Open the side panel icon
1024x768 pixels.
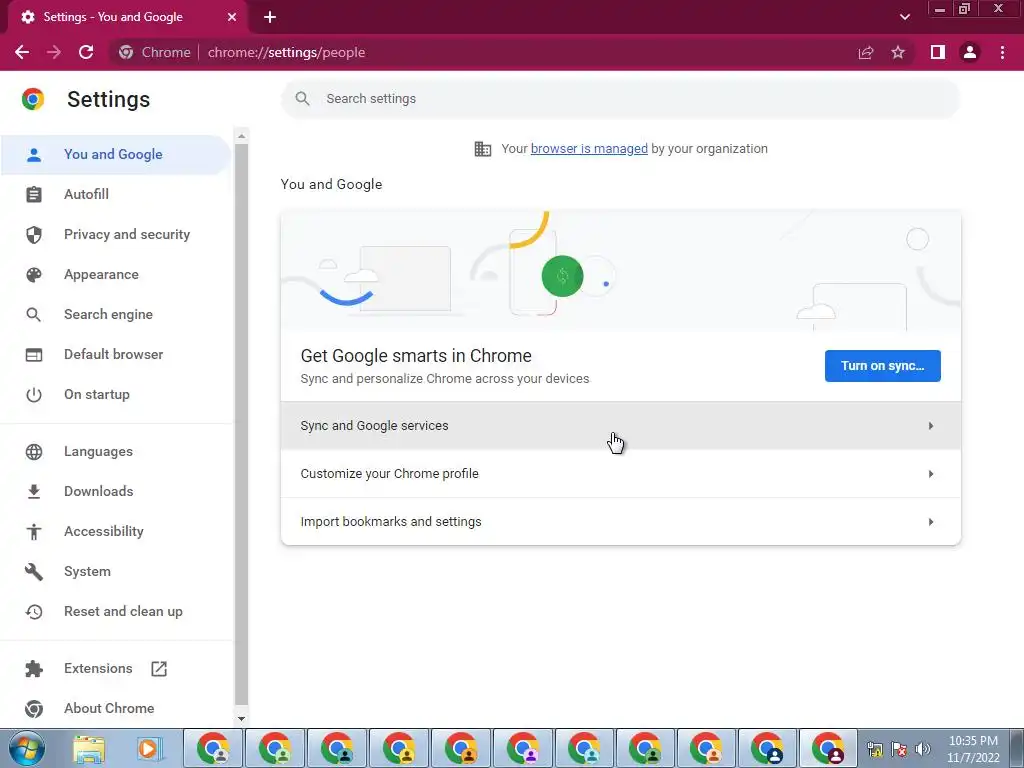938,52
